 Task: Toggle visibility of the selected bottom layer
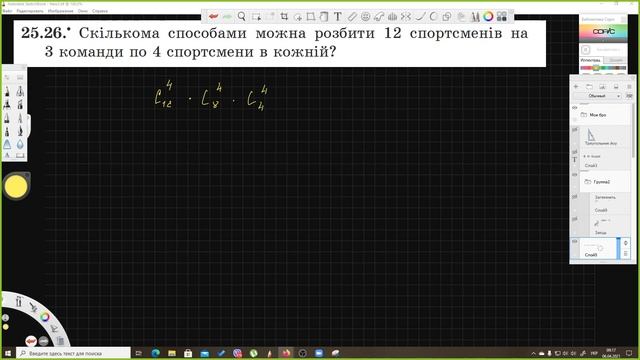pos(575,242)
